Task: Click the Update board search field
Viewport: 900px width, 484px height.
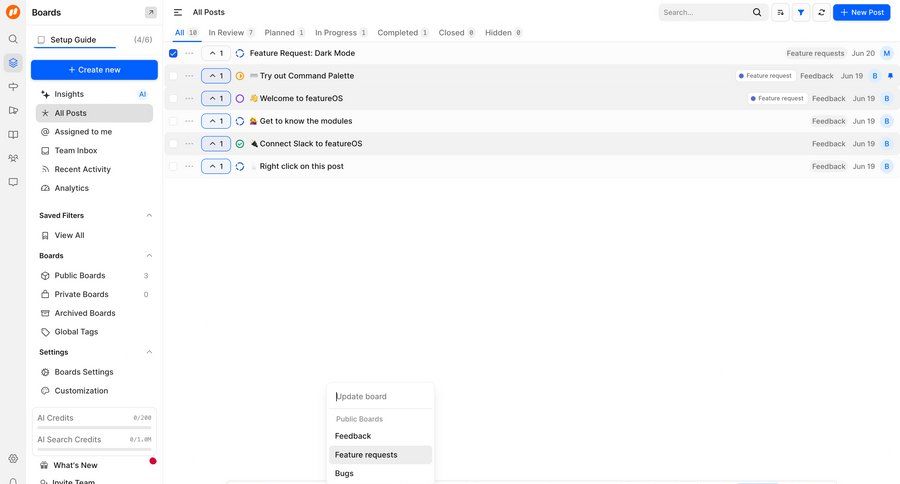Action: [380, 397]
